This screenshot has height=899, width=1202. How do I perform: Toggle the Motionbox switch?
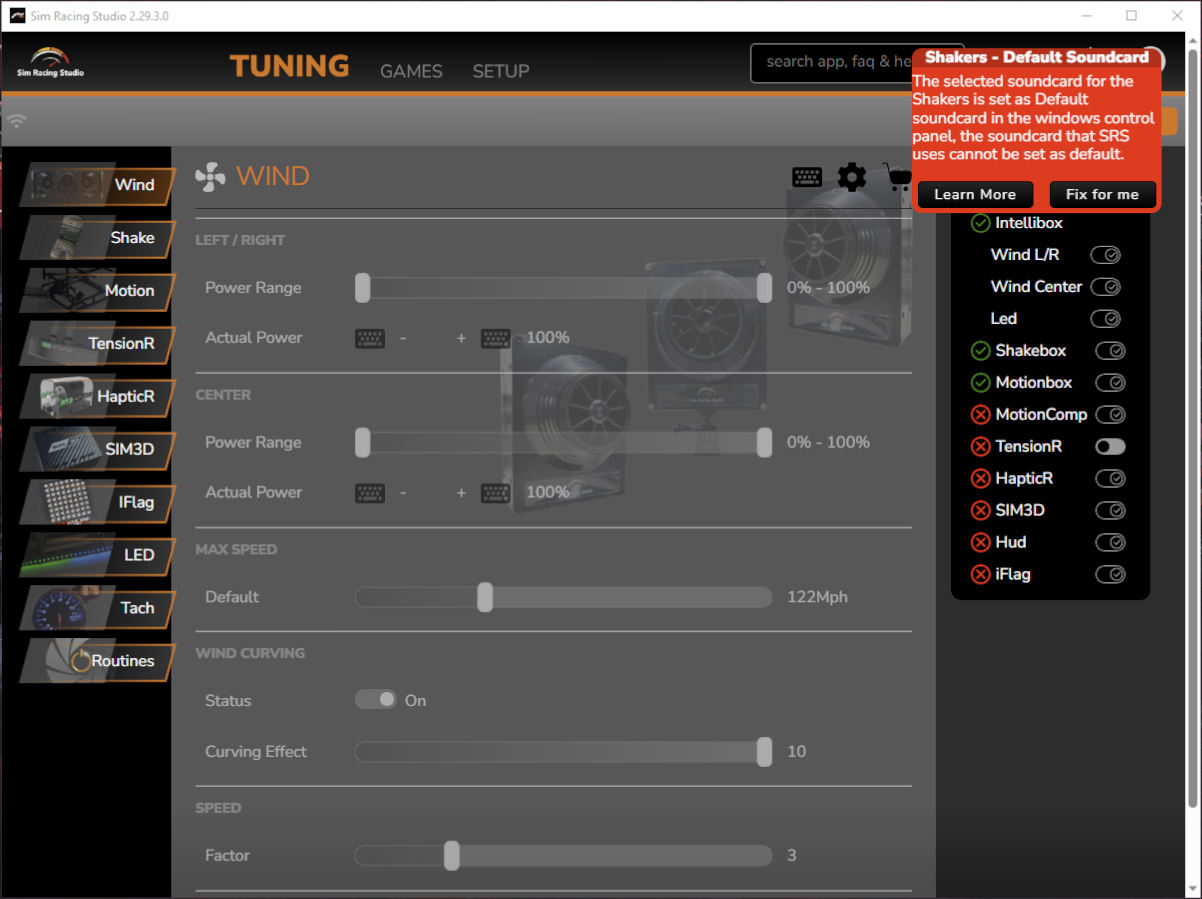click(1110, 383)
